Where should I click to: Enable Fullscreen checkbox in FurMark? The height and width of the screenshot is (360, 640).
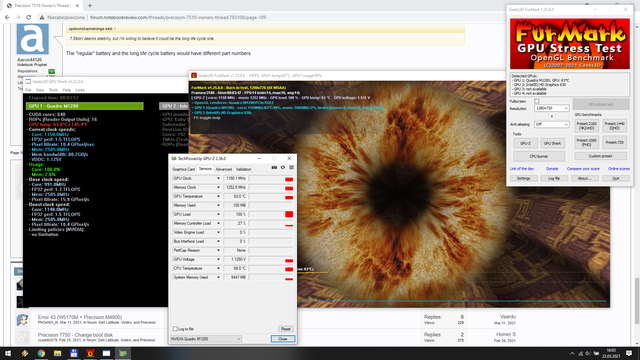[x=537, y=101]
